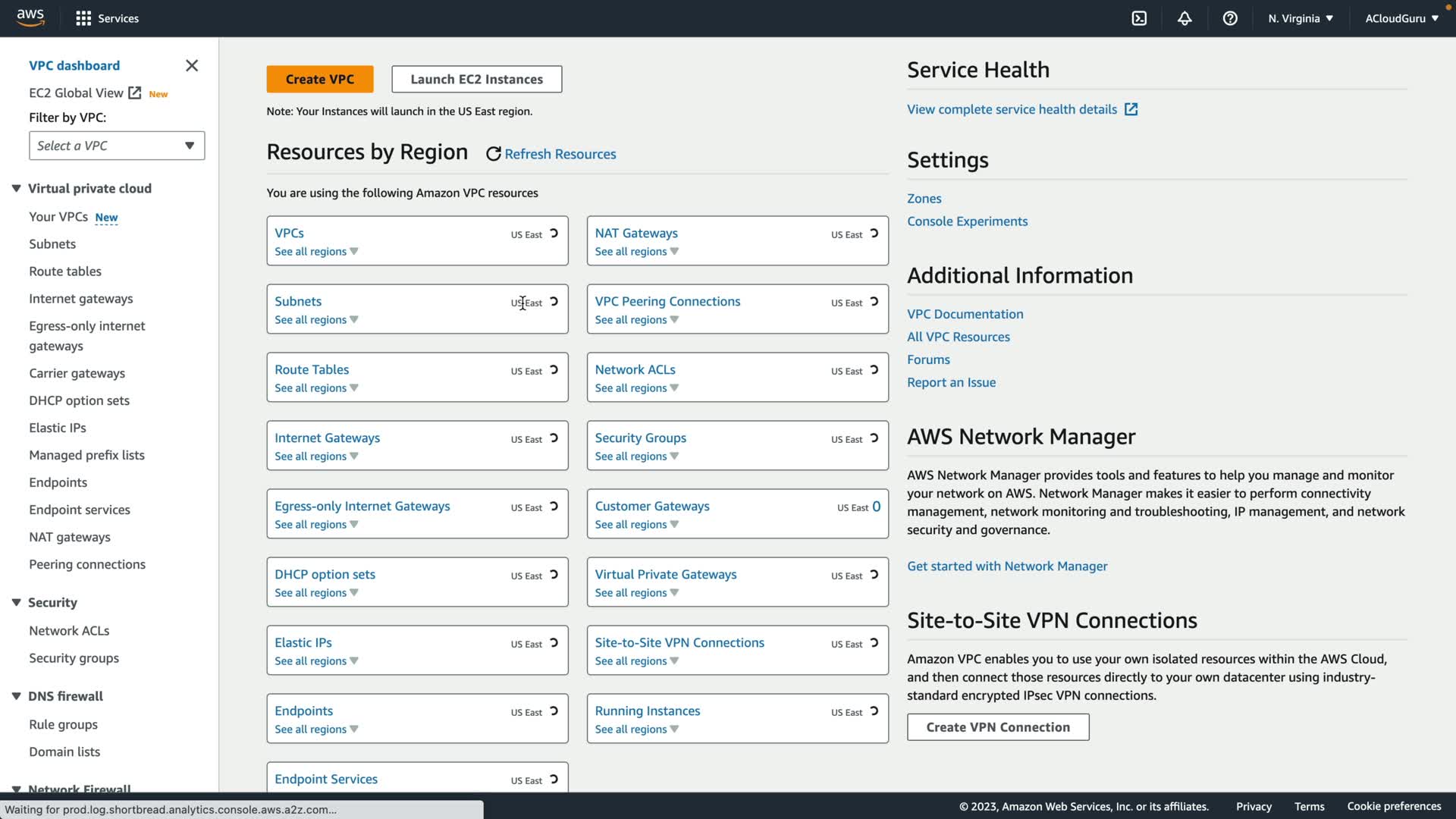Click the Create VPN Connection button
Screen dimensions: 1456x819
pos(998,727)
